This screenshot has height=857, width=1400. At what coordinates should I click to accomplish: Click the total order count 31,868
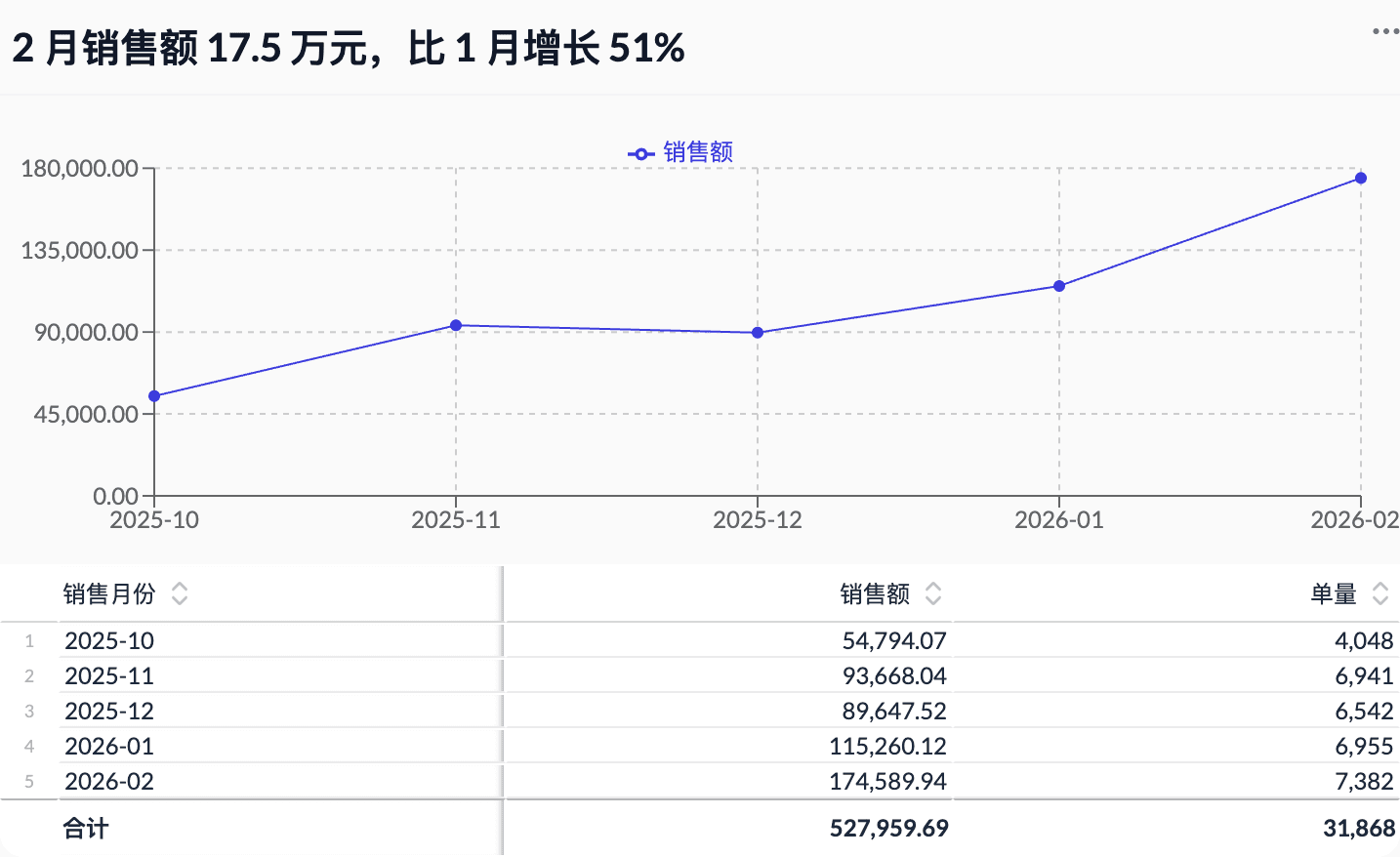[1359, 829]
